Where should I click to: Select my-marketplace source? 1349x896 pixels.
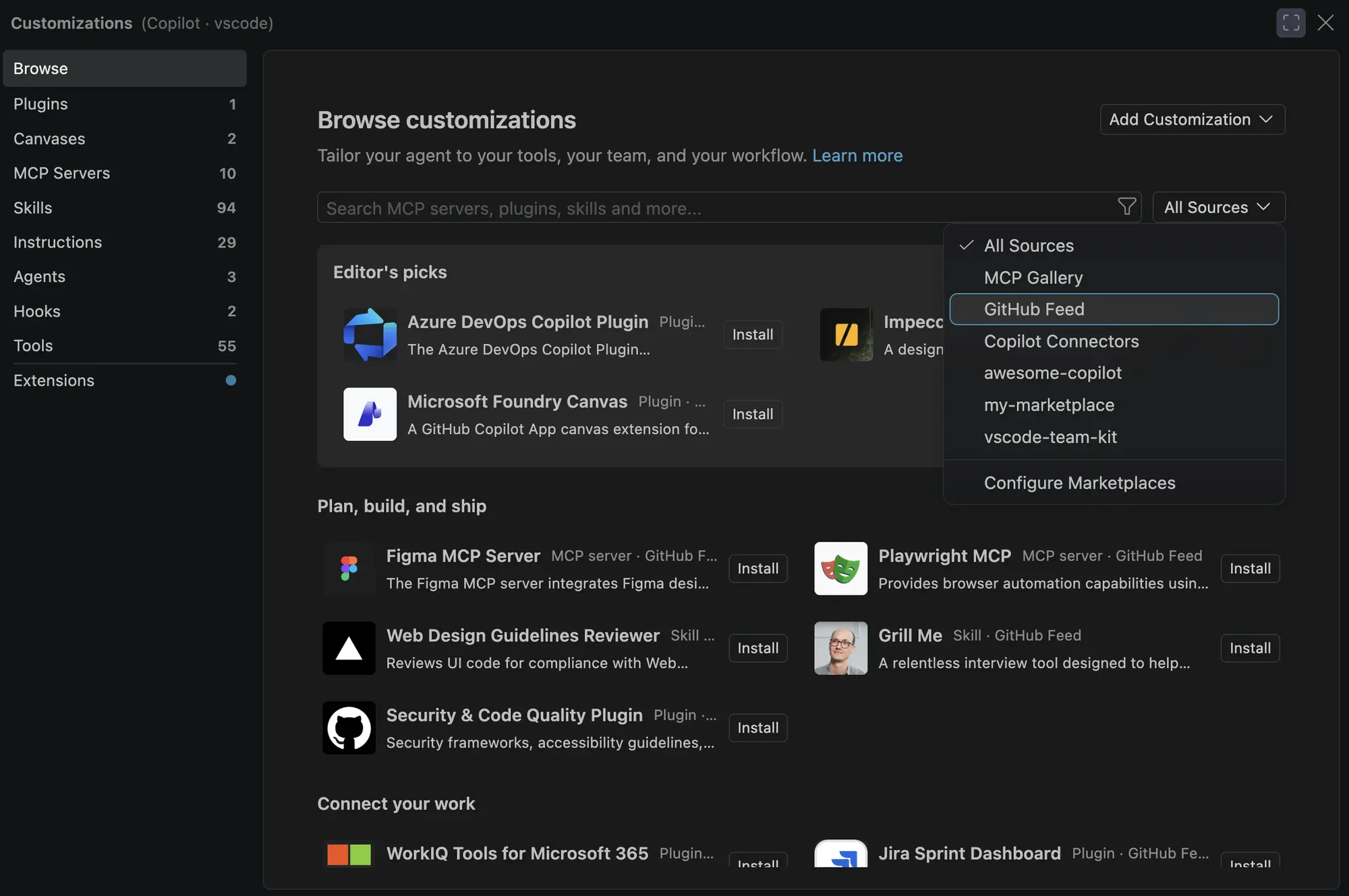pos(1114,405)
